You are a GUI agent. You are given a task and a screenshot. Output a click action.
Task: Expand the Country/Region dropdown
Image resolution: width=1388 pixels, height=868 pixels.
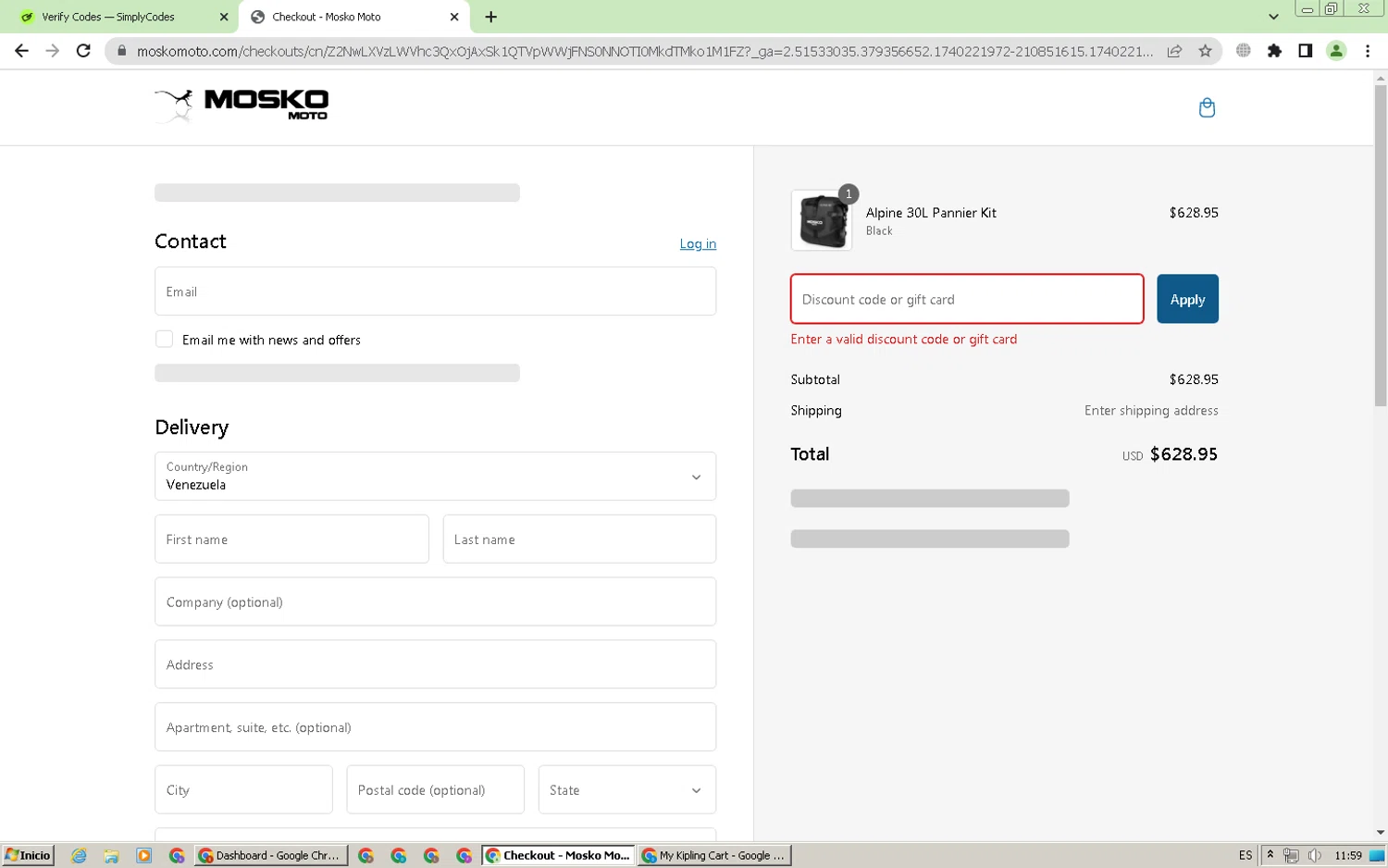click(435, 477)
